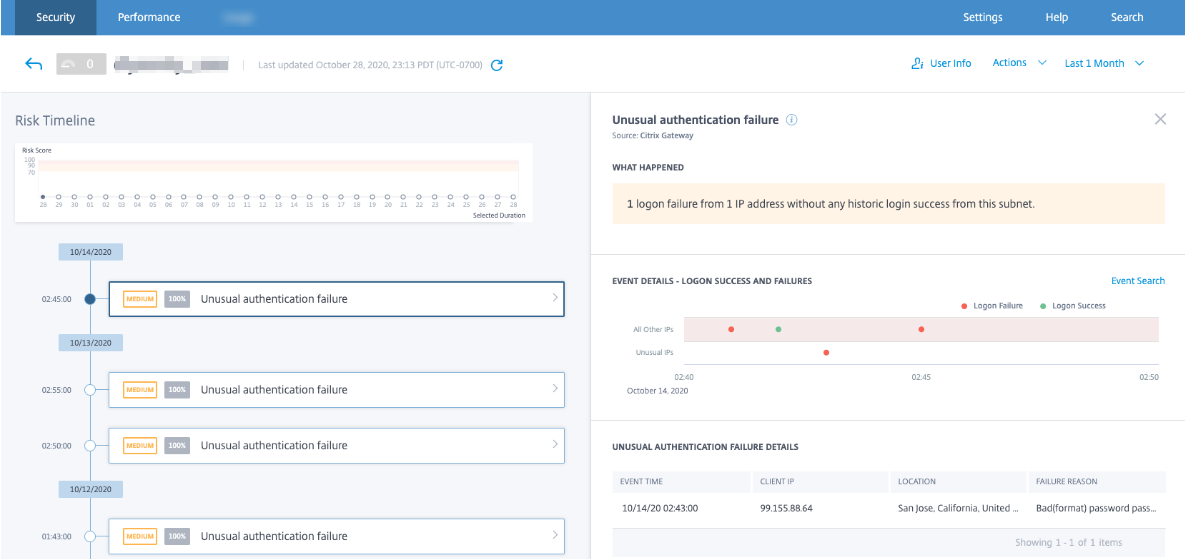1185x559 pixels.
Task: Open Search in top bar
Action: point(1127,17)
